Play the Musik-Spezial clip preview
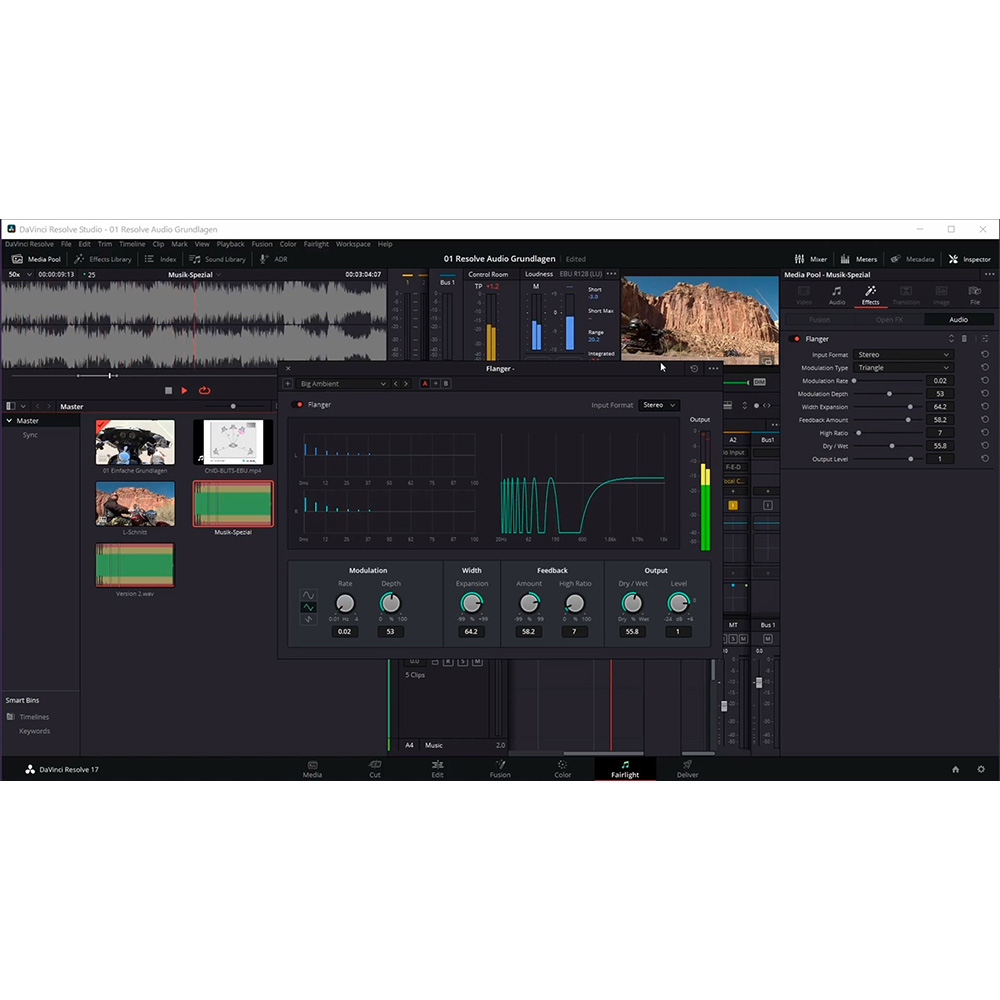Image resolution: width=1000 pixels, height=1000 pixels. (x=184, y=390)
